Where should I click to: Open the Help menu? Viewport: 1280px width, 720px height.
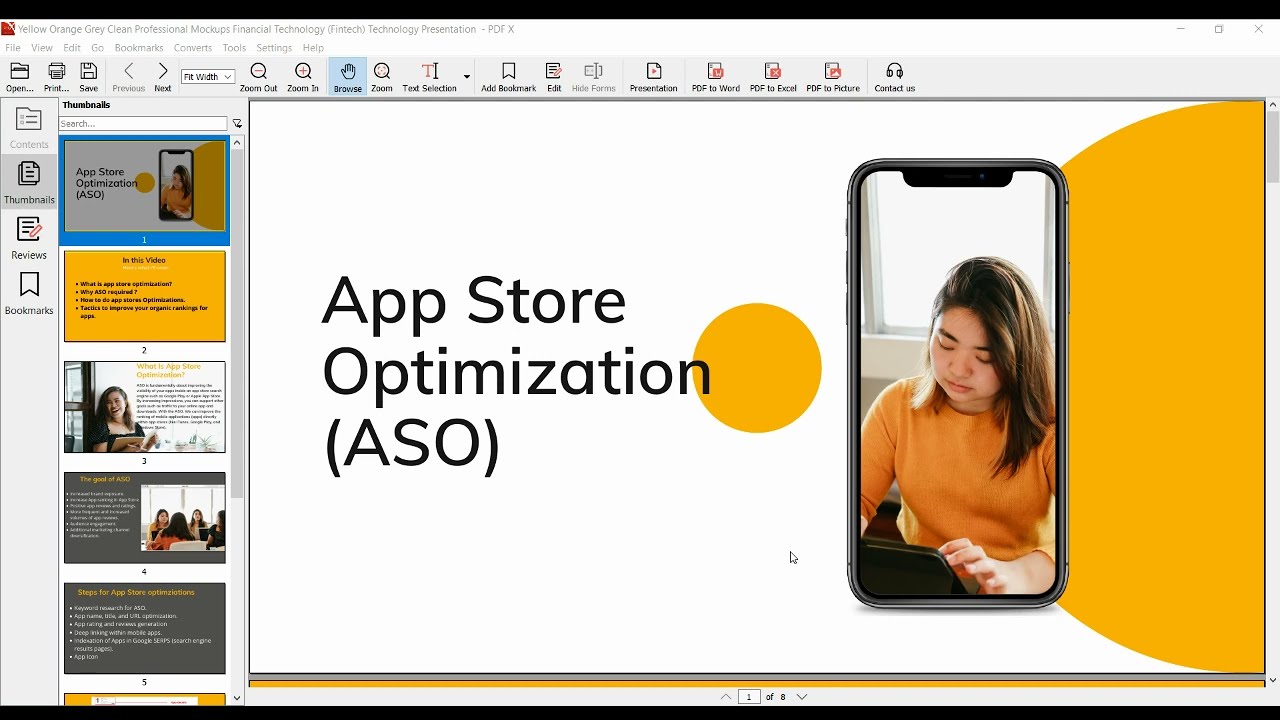click(313, 48)
